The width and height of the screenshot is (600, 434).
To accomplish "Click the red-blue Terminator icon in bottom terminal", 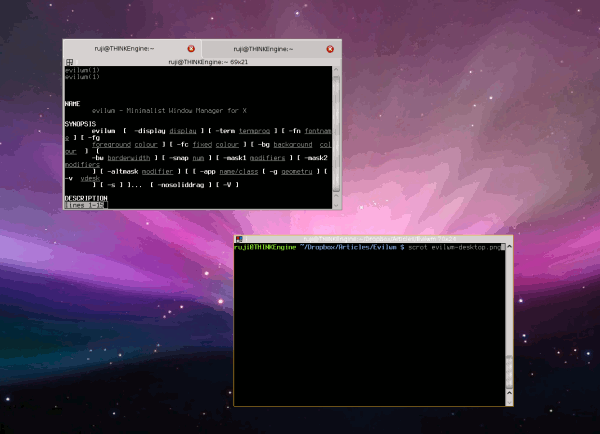I will tap(239, 239).
